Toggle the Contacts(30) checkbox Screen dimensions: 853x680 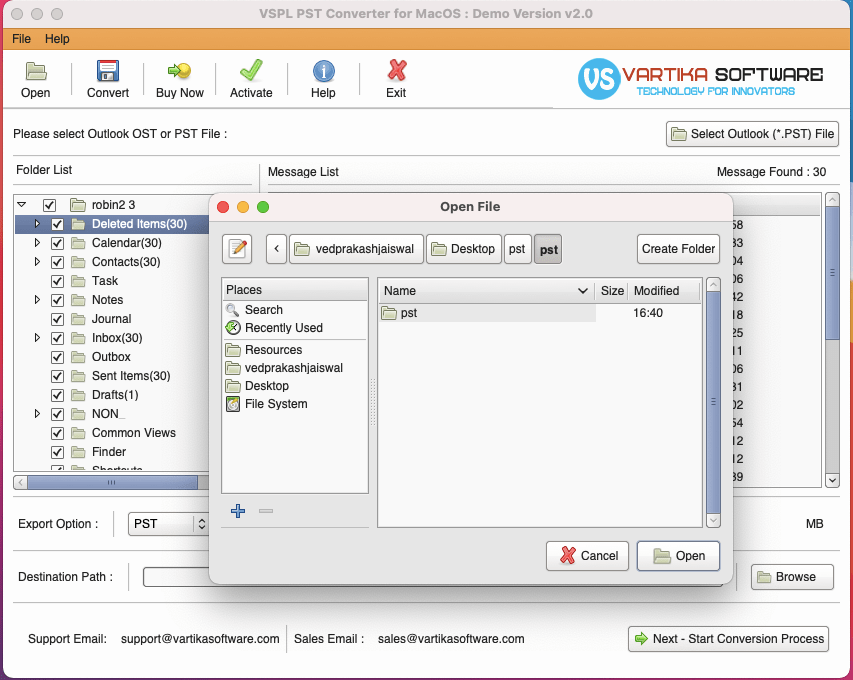(x=57, y=262)
